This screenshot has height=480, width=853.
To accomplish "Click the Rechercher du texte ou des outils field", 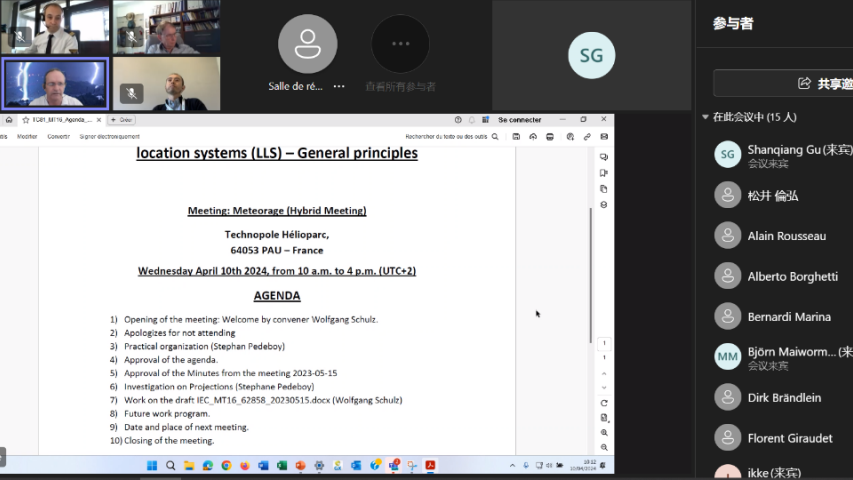I will (x=446, y=137).
